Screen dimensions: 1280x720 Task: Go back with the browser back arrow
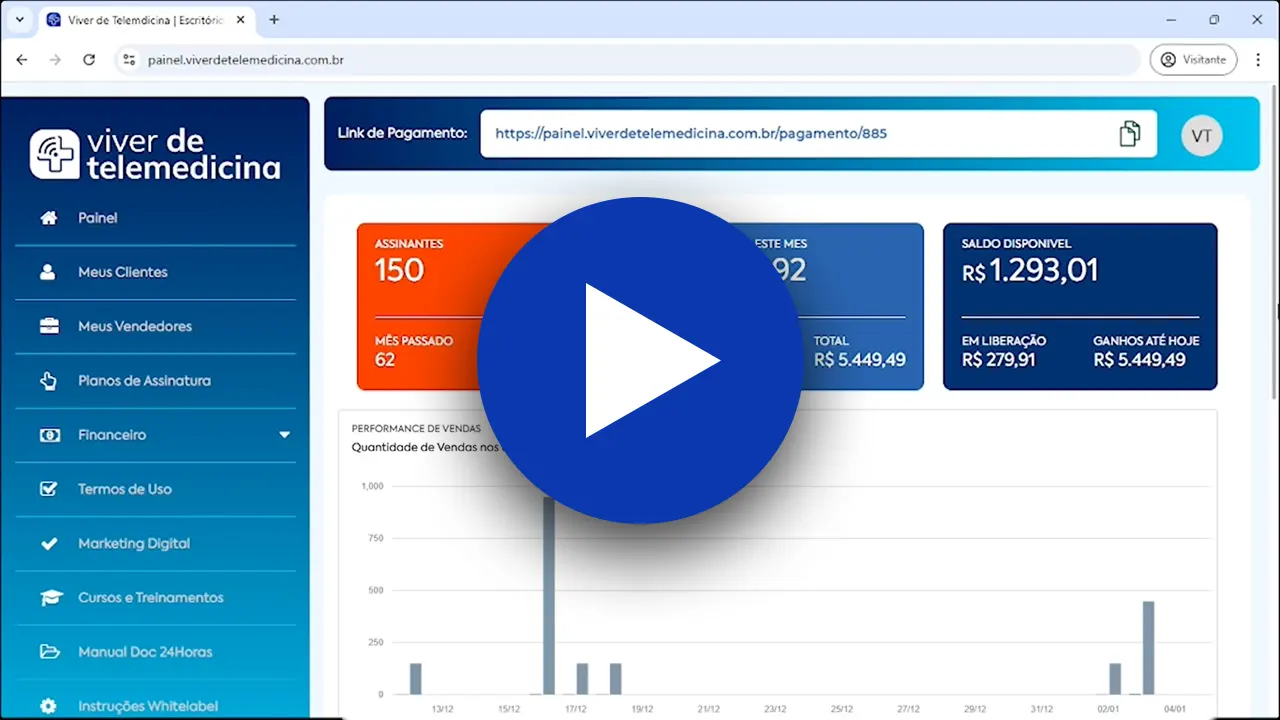click(22, 60)
